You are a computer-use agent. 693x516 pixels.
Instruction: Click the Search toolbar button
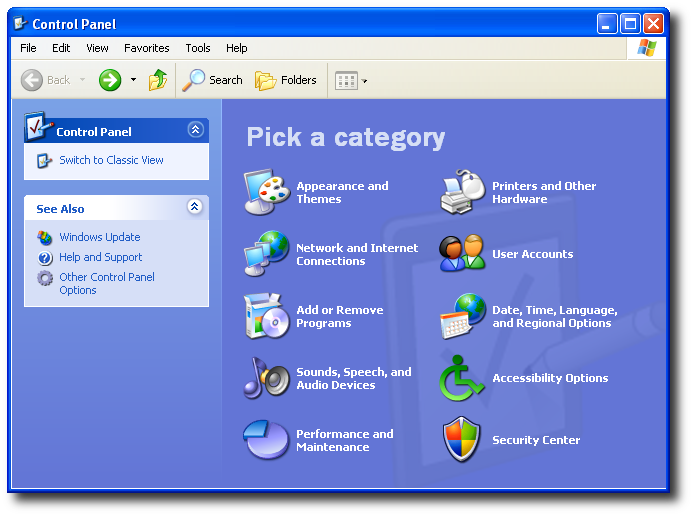213,80
